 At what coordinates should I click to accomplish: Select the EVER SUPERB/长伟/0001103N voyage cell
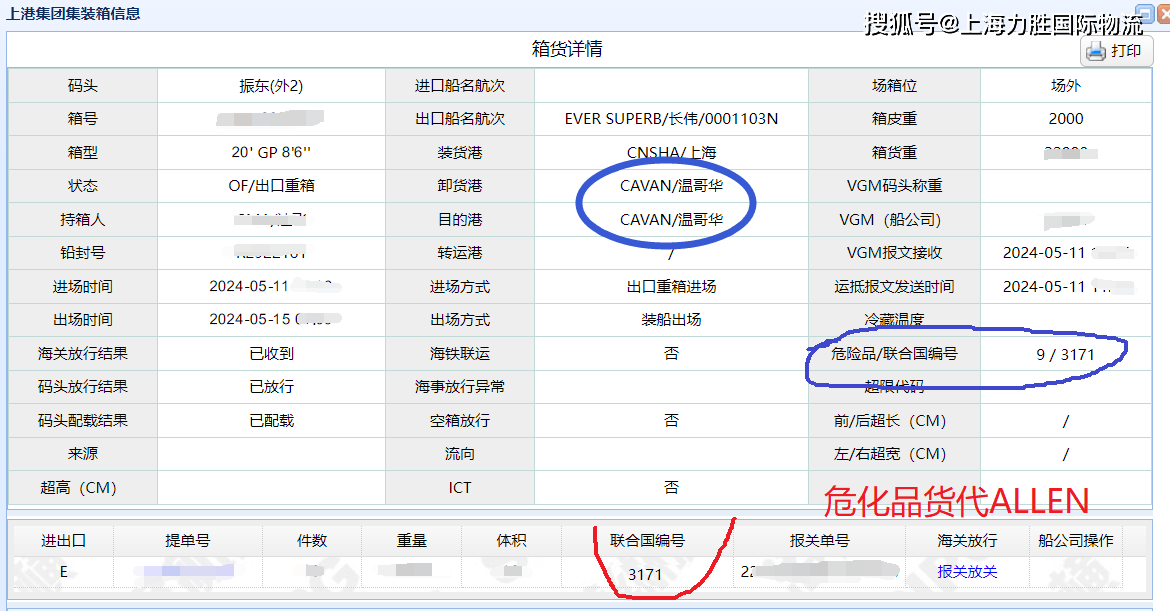(672, 119)
